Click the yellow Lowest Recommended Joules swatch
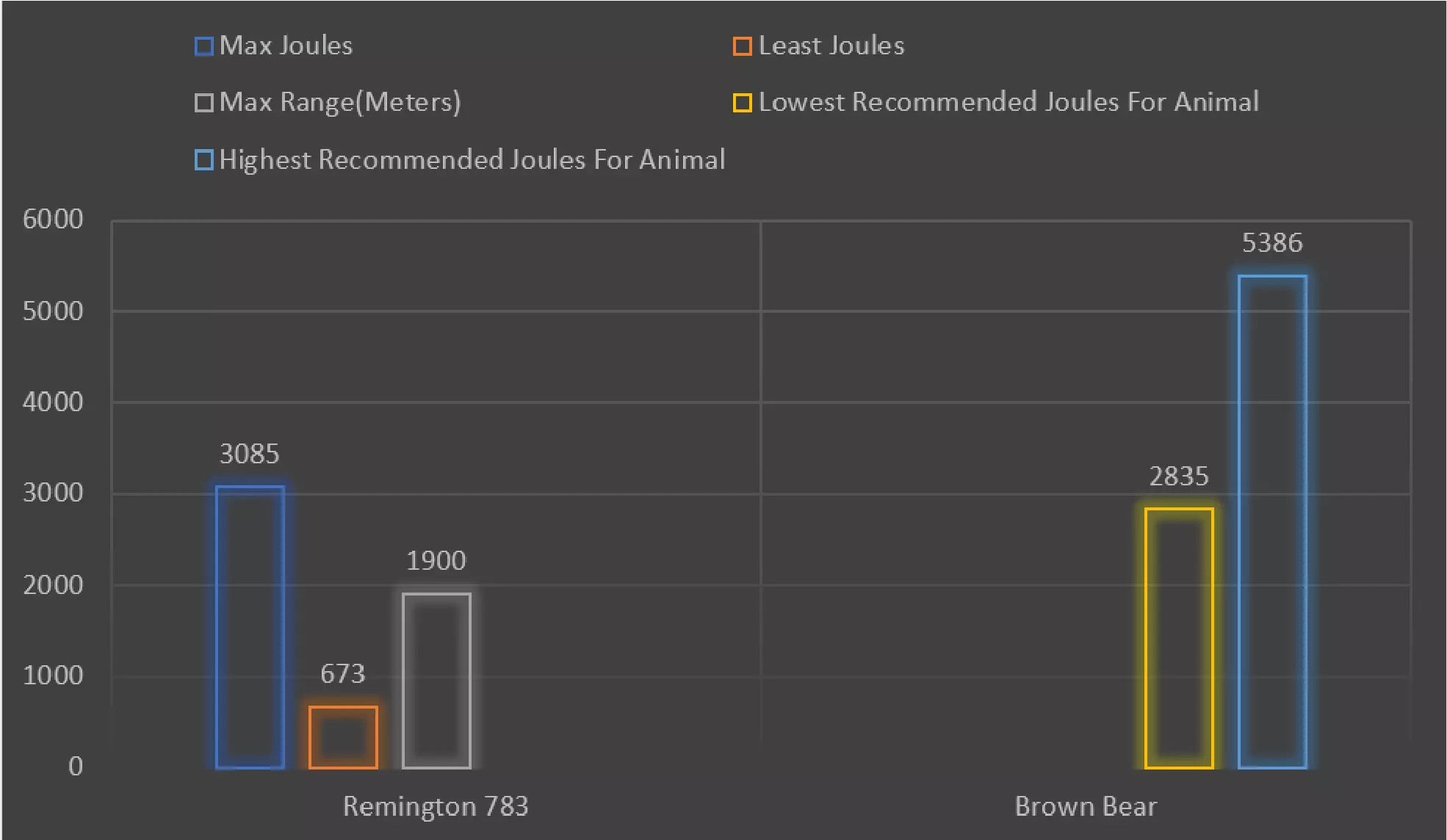This screenshot has height=840, width=1447. 742,103
